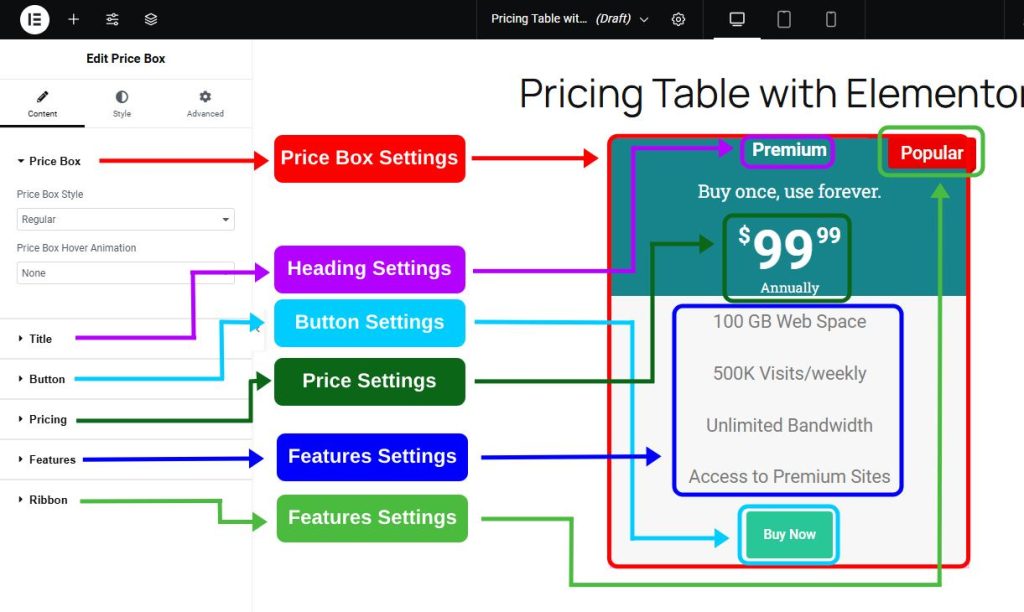Click the Buy Now button
Viewport: 1024px width, 612px height.
click(788, 534)
